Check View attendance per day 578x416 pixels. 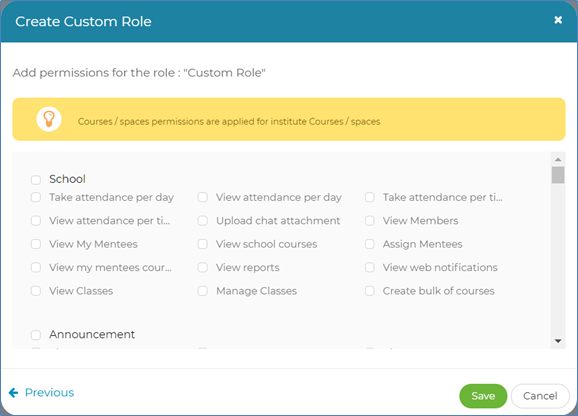pyautogui.click(x=203, y=197)
